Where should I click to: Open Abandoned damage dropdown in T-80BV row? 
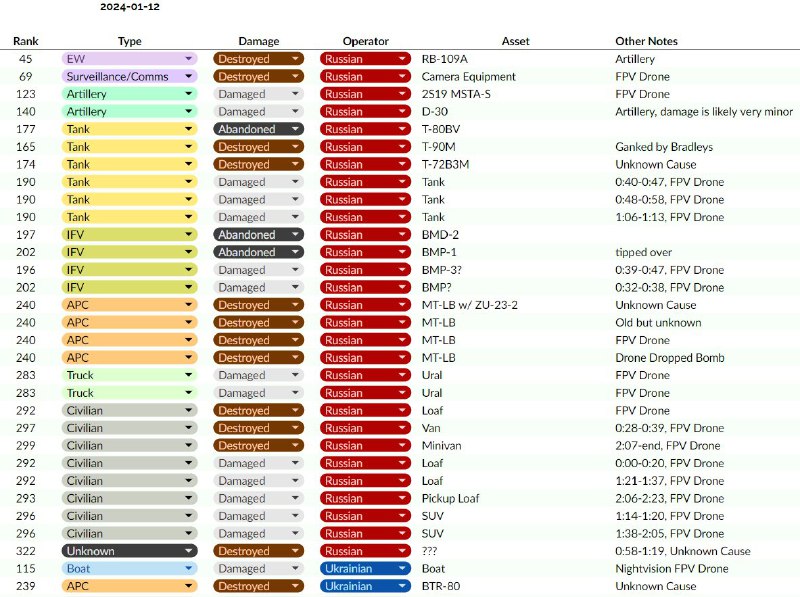tap(258, 129)
